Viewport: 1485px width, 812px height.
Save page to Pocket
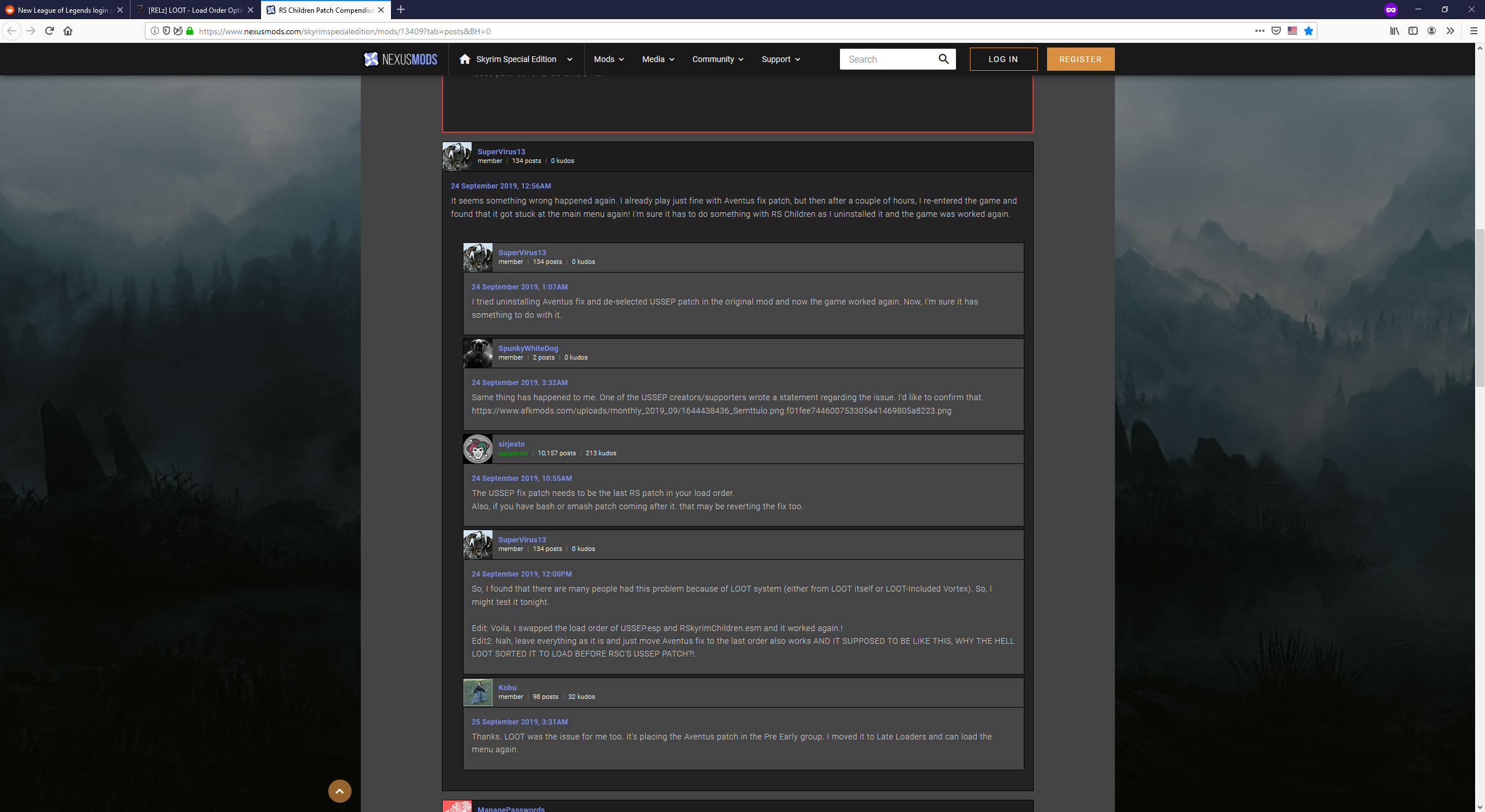pyautogui.click(x=1276, y=31)
